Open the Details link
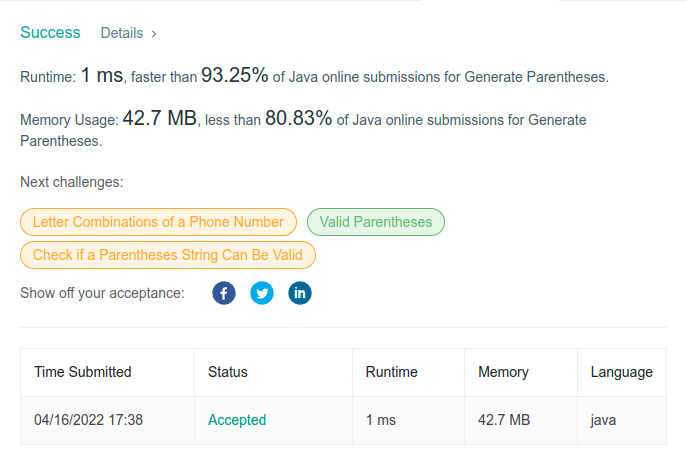The height and width of the screenshot is (473, 687). 122,33
